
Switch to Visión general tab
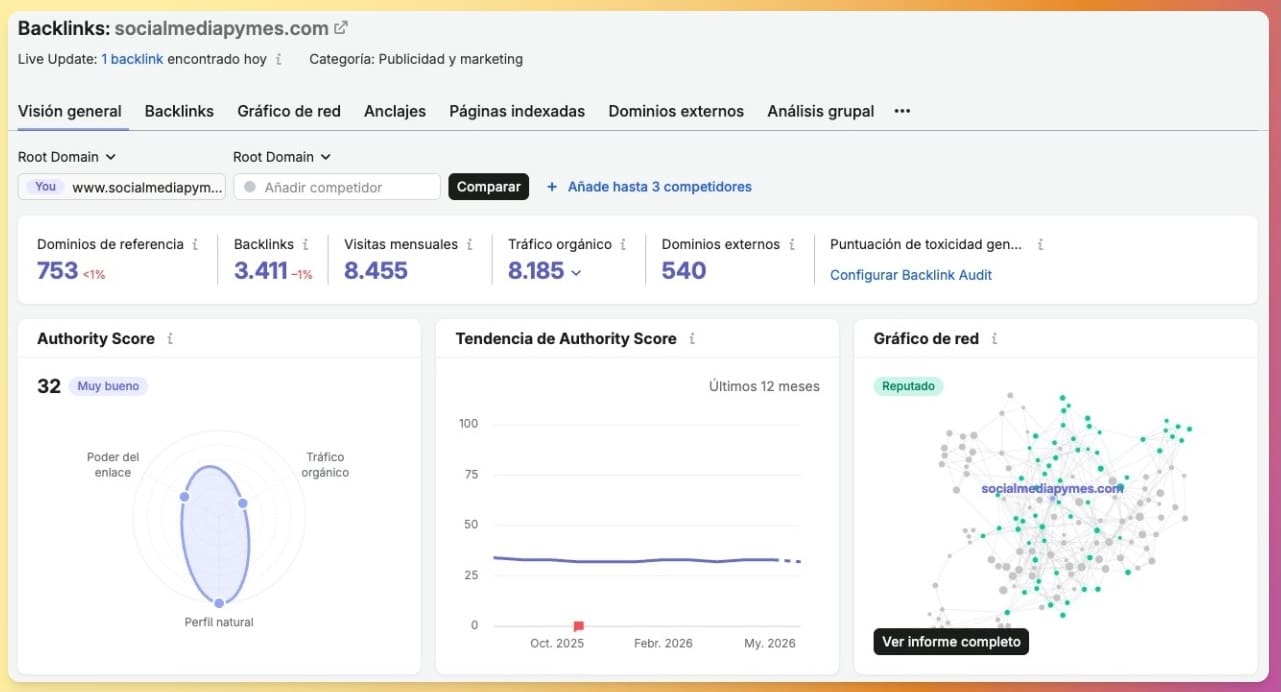[70, 111]
